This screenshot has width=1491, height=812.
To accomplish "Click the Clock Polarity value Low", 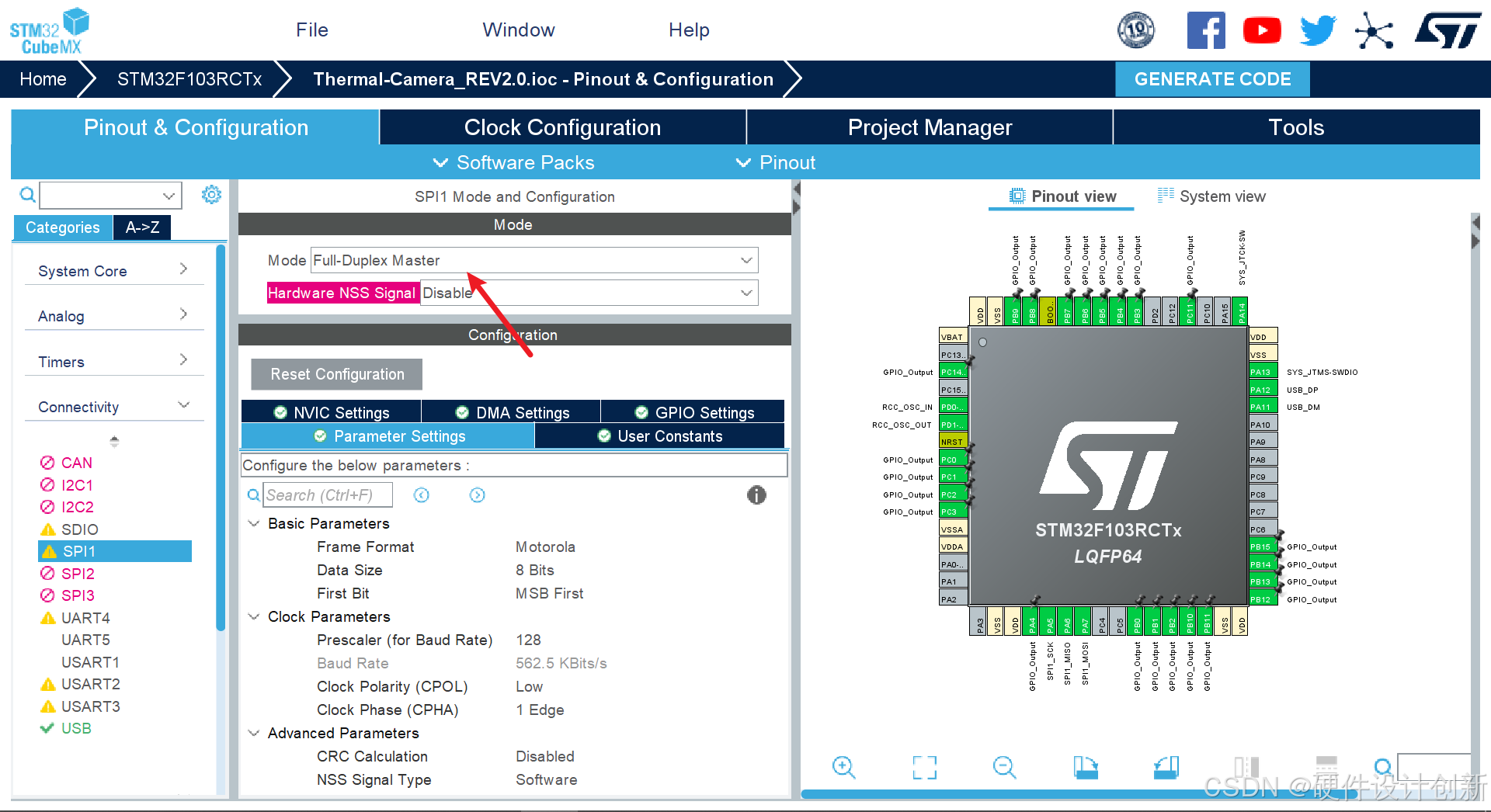I will 530,687.
